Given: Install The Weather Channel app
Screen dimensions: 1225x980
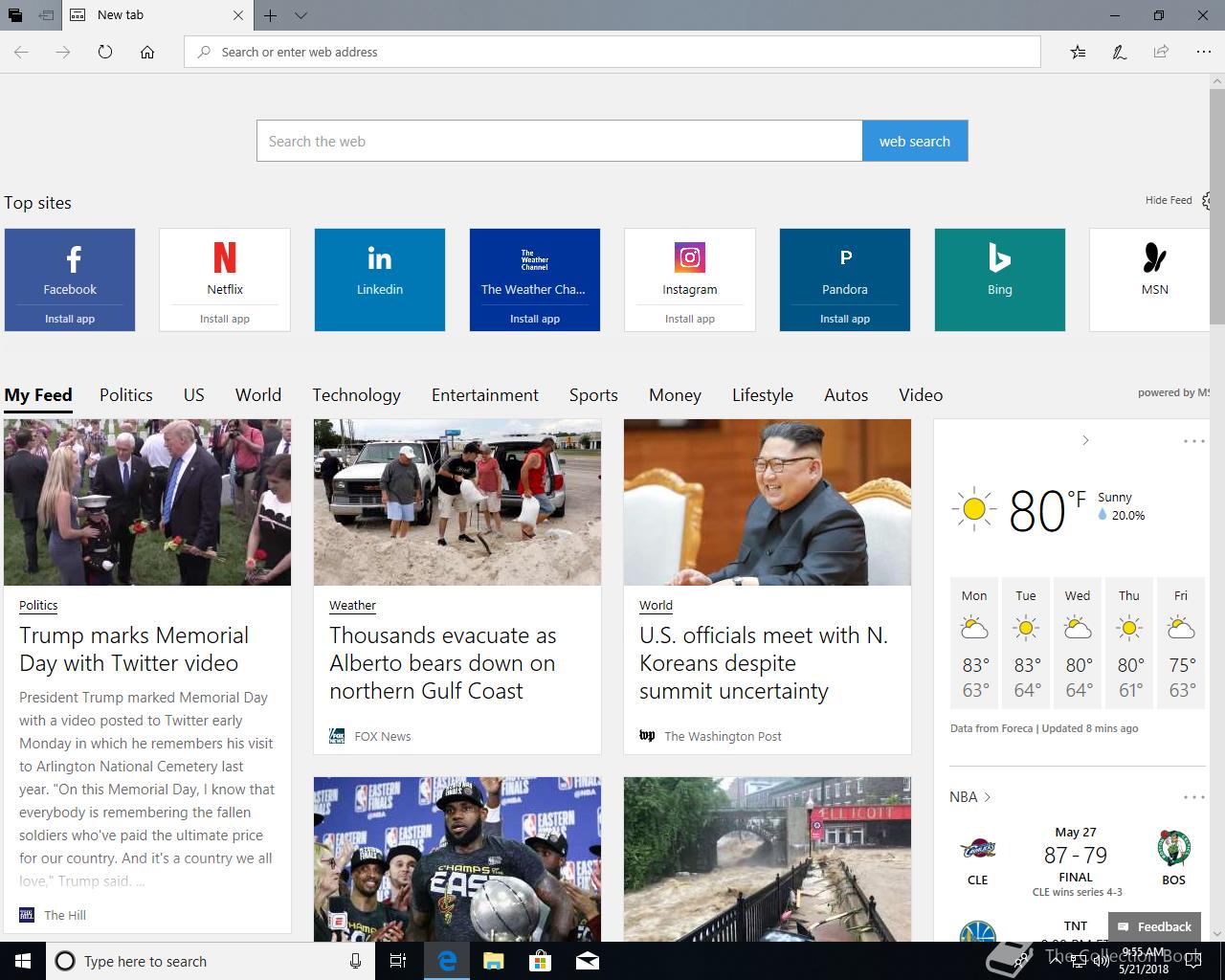Looking at the screenshot, I should tap(535, 319).
